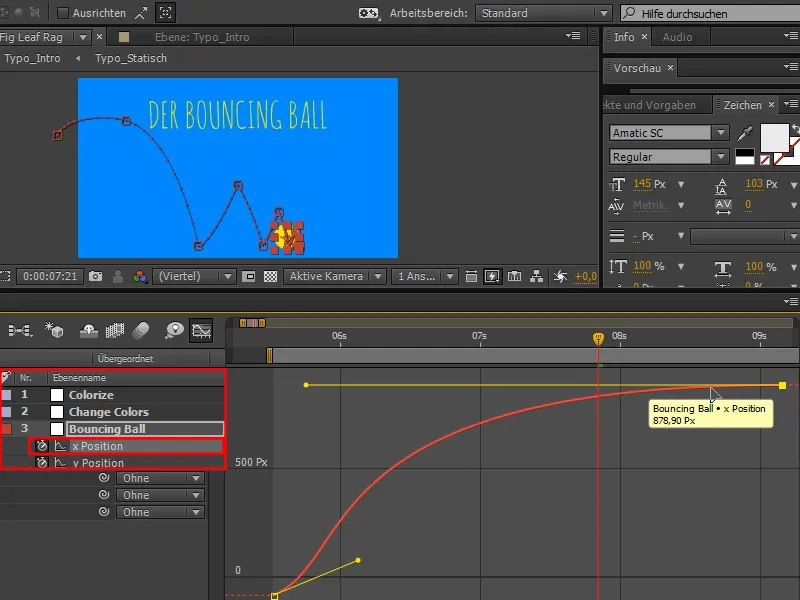Click the tracking value 0
This screenshot has height=600, width=800.
click(748, 205)
